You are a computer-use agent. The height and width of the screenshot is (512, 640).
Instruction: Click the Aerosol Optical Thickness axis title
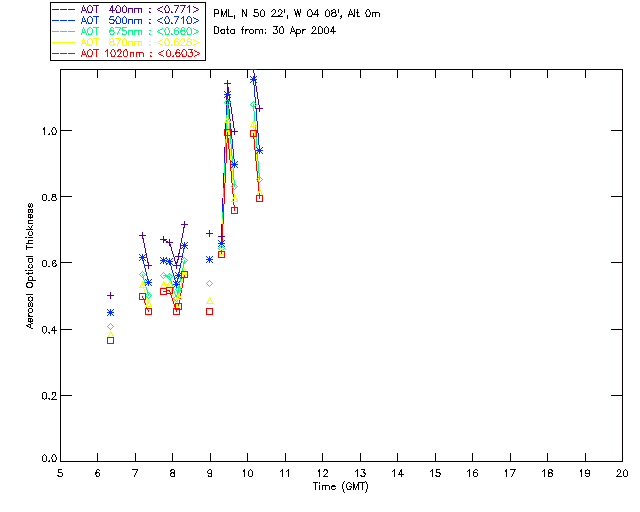30,266
